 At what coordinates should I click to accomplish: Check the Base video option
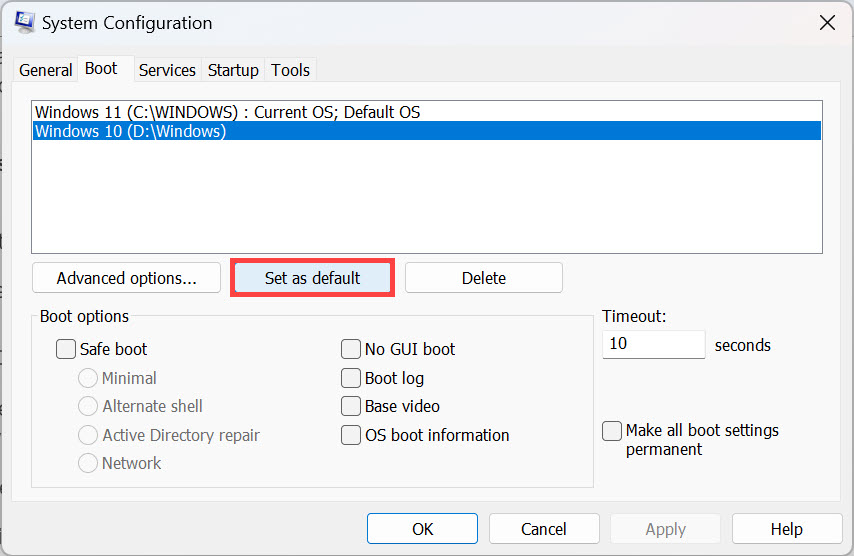351,406
